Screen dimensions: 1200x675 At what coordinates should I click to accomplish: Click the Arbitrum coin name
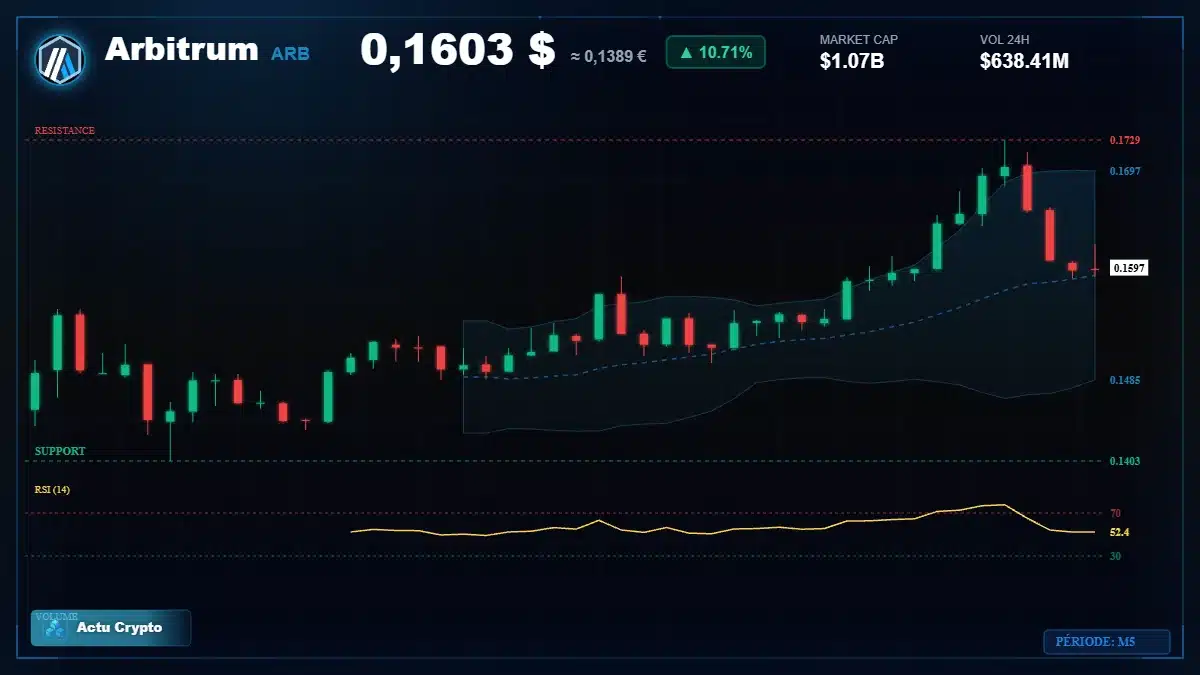point(181,49)
